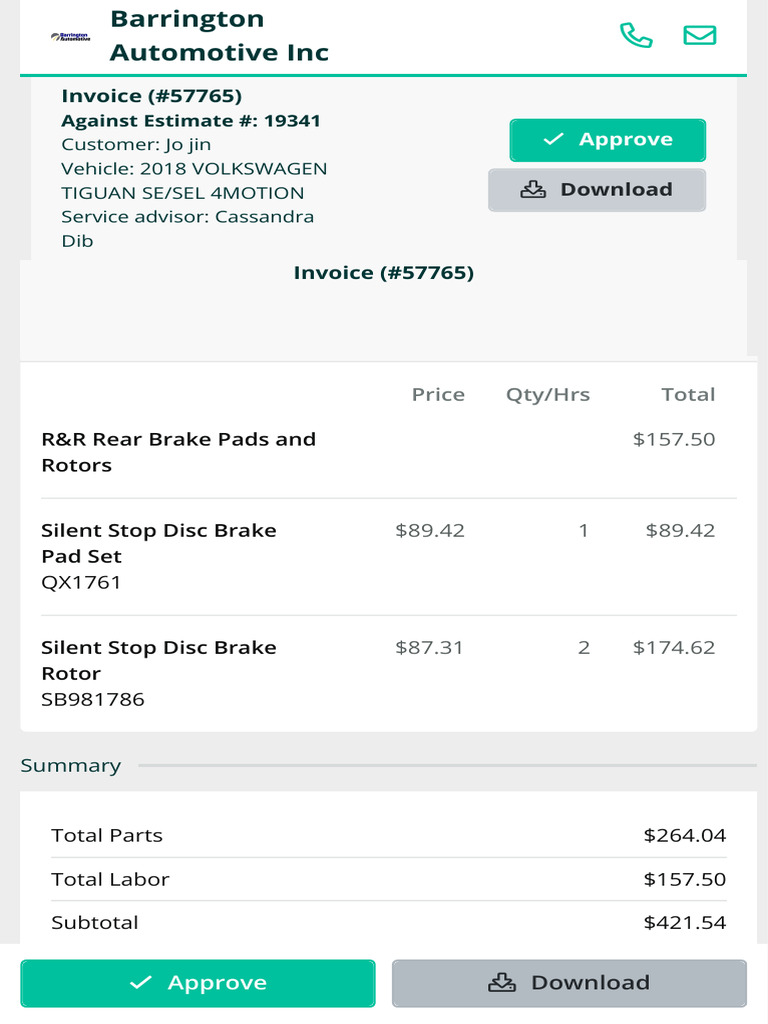Click the email envelope icon in header
The width and height of the screenshot is (768, 1024).
699,35
